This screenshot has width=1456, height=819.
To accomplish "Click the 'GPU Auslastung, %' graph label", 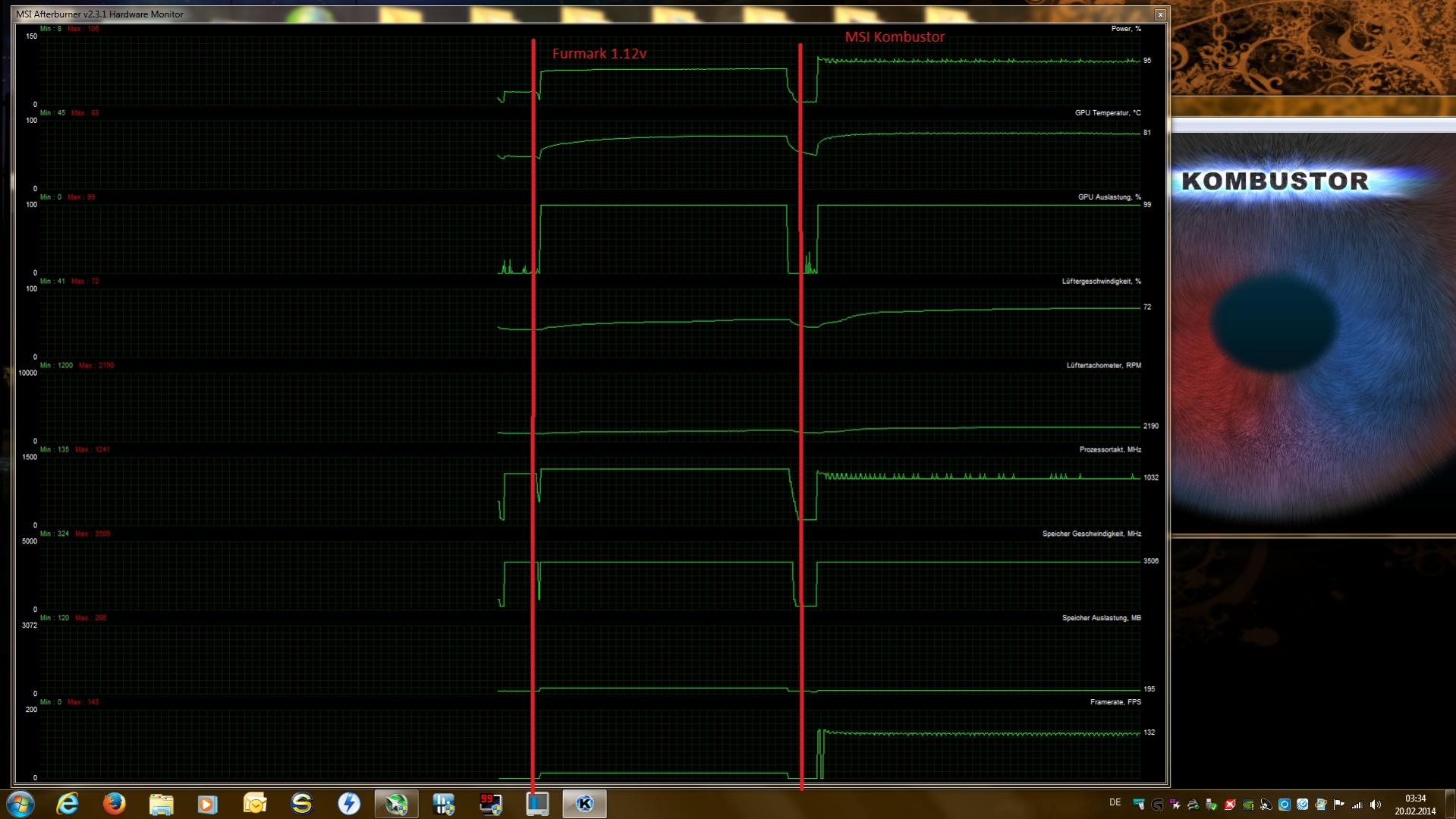I will tap(1109, 197).
